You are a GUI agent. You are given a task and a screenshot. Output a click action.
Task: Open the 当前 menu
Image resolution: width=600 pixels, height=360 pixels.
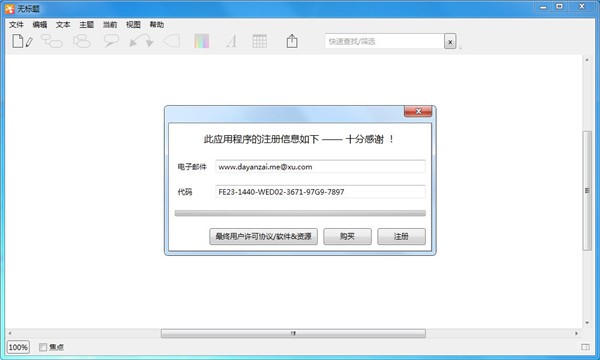click(110, 24)
